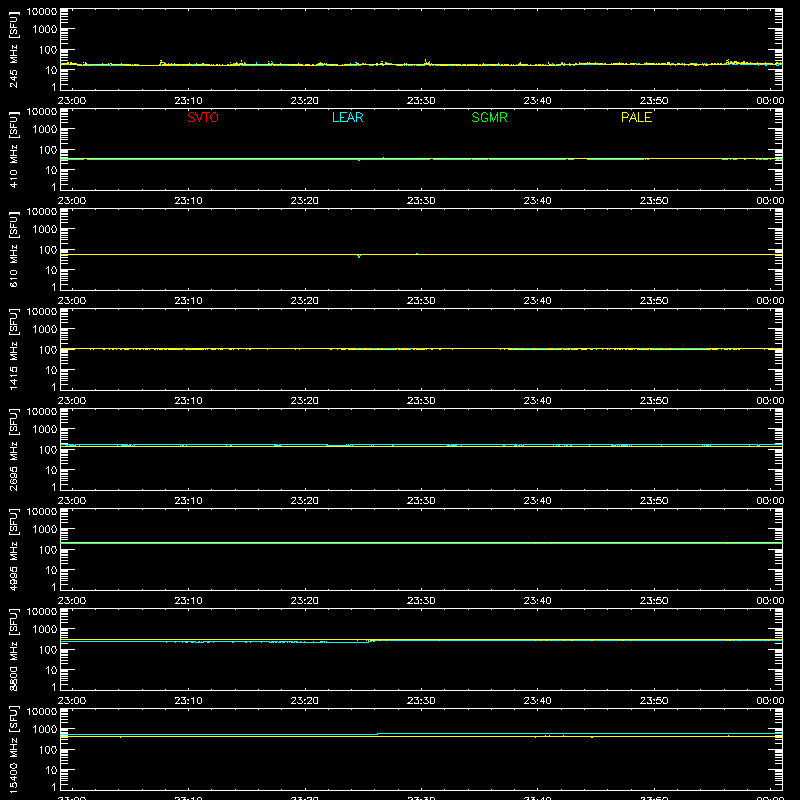This screenshot has width=800, height=800.
Task: Click 23:10 tick label under 8800 MHz plot
Action: pyautogui.click(x=188, y=701)
